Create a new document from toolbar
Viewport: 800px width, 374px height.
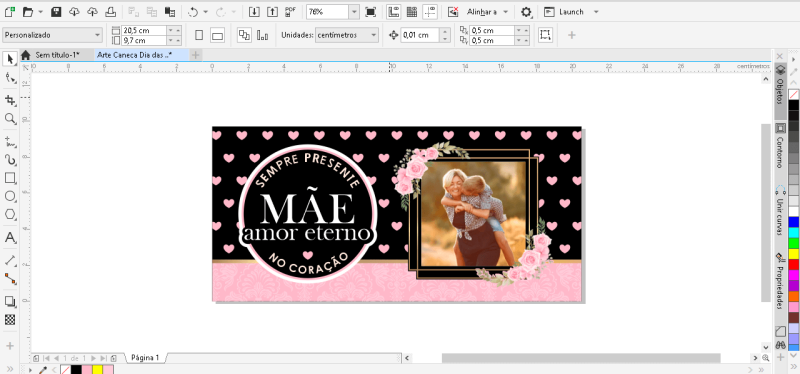[x=9, y=11]
